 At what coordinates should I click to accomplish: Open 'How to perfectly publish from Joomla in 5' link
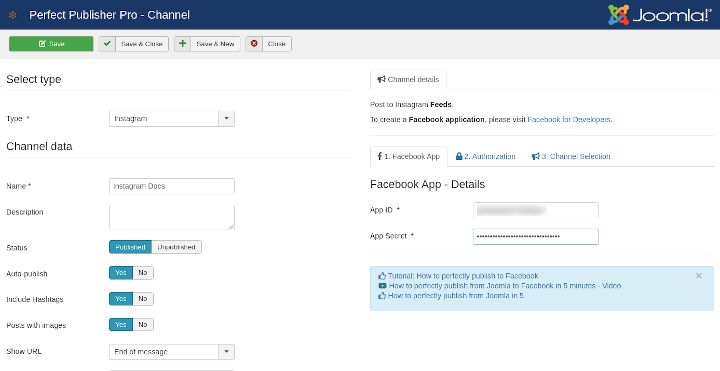[456, 296]
